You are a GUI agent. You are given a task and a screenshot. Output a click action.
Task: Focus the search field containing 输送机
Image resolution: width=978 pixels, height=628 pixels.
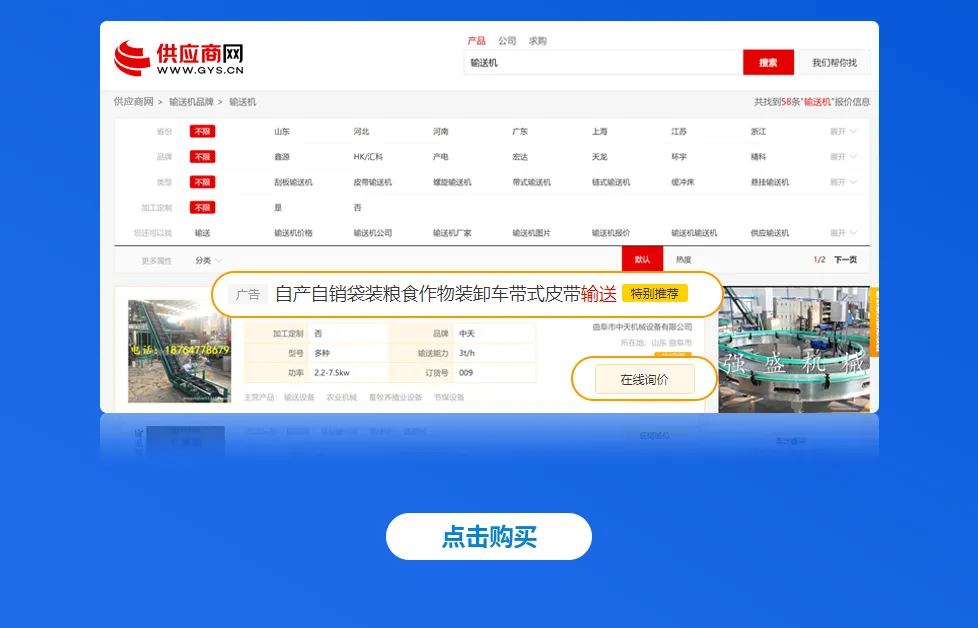click(603, 62)
